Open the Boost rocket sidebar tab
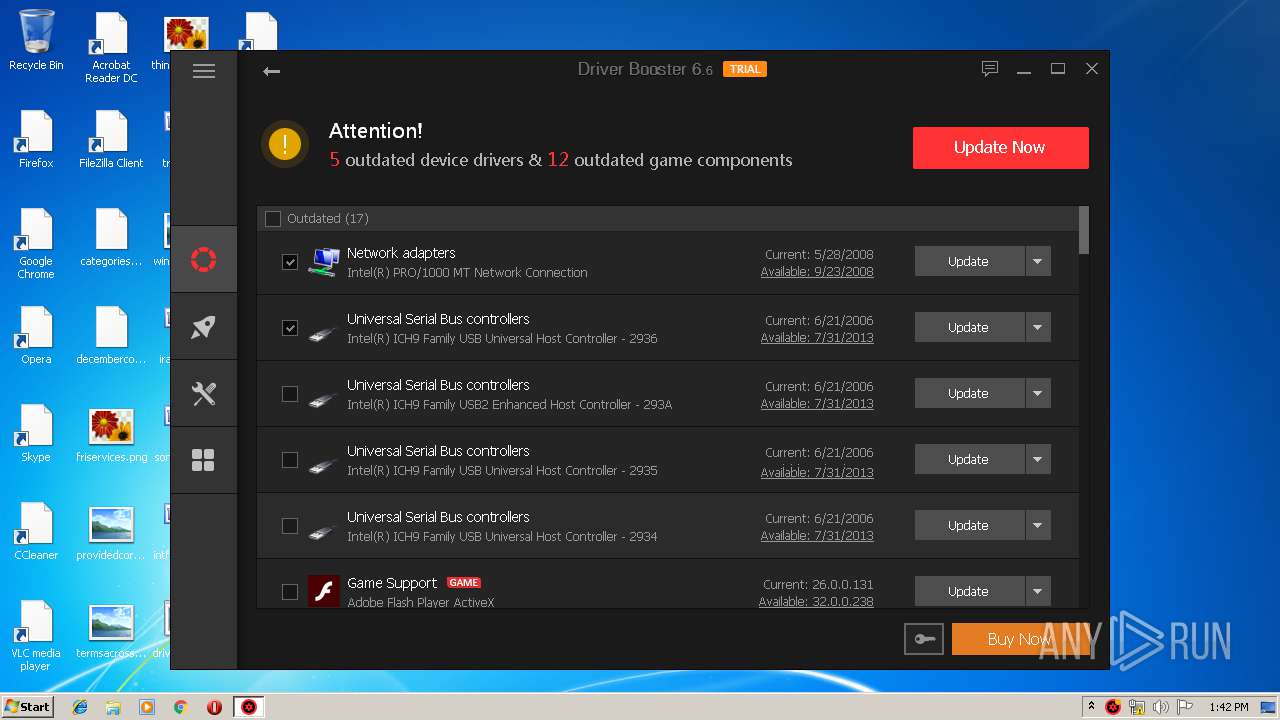 click(x=204, y=327)
